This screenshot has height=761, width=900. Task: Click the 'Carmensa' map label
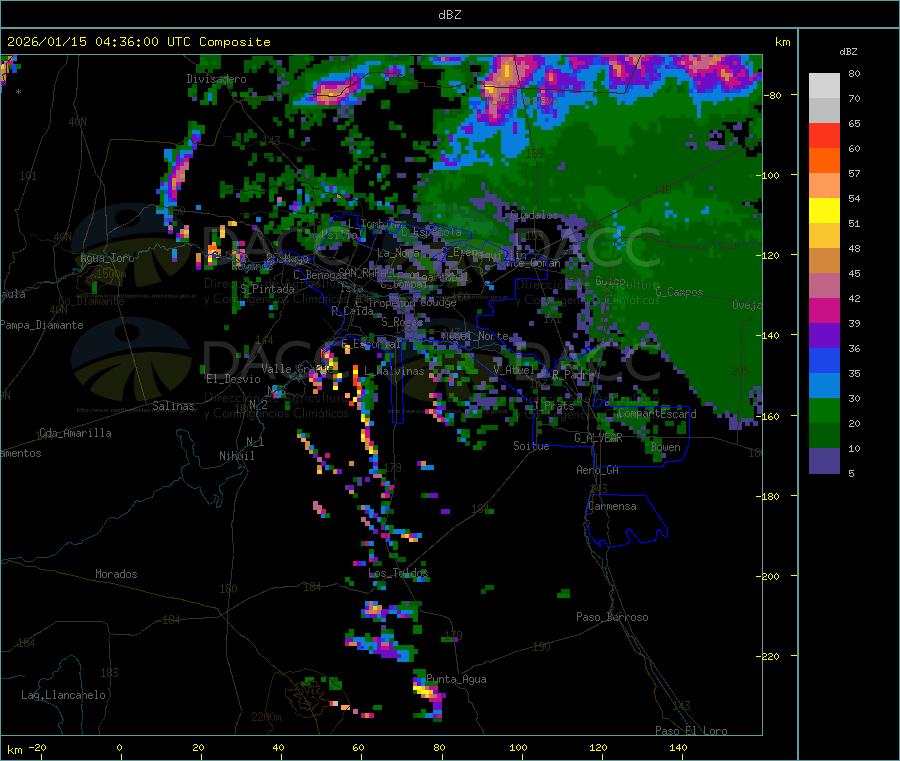612,506
